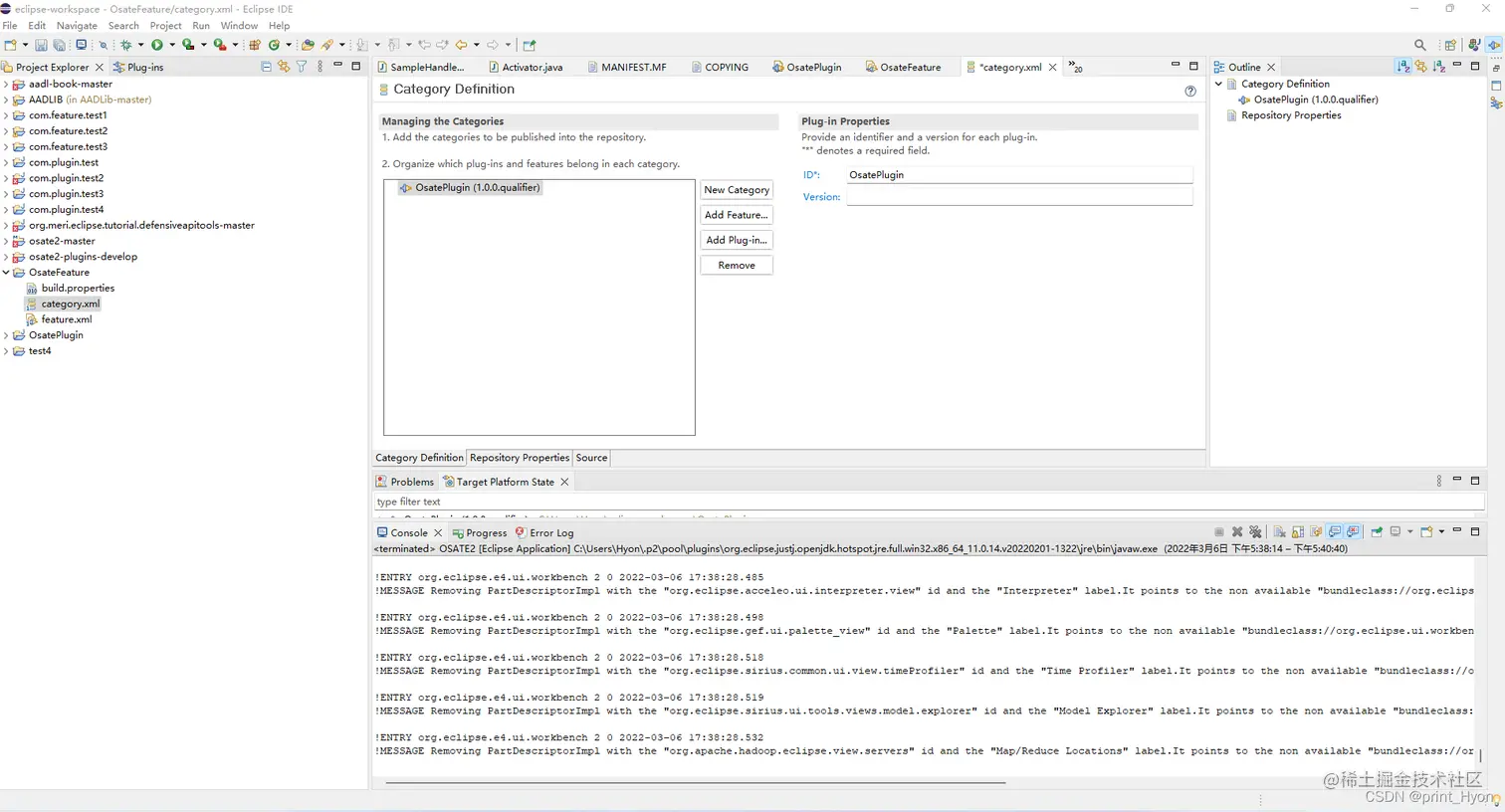
Task: Click the Add Feature... button
Action: [737, 215]
